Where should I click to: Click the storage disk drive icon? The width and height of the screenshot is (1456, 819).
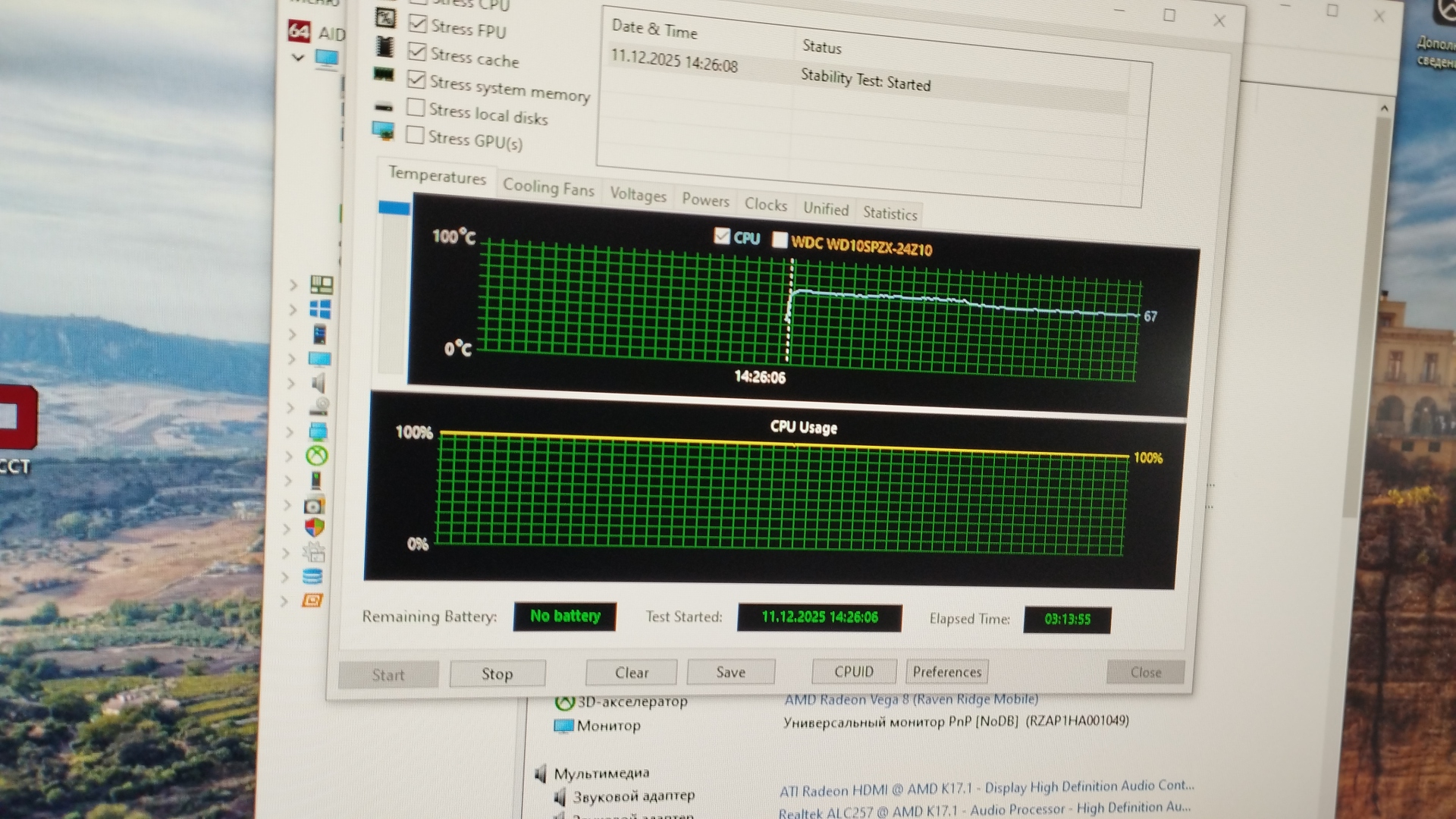tap(319, 407)
